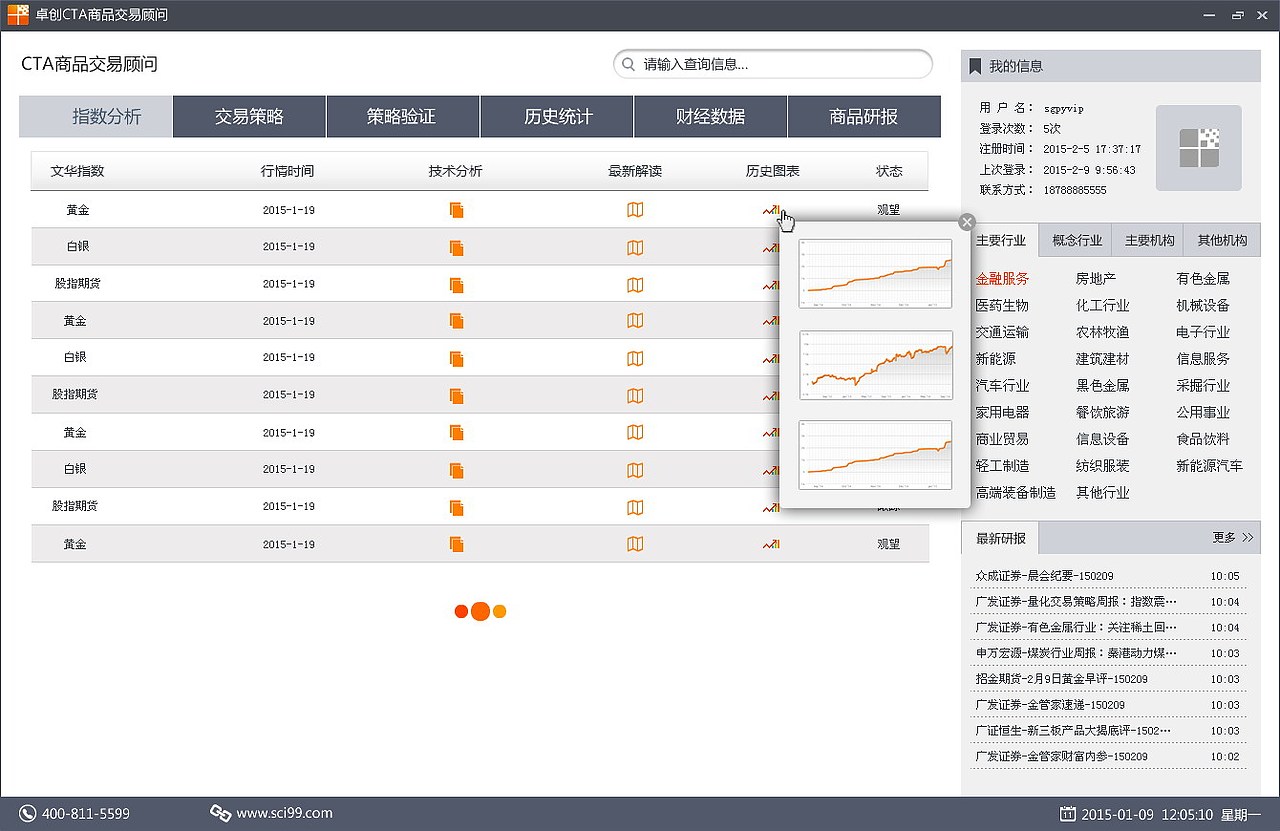The width and height of the screenshot is (1280, 831).
Task: Click the middle chart thumbnail in the popup
Action: point(875,368)
